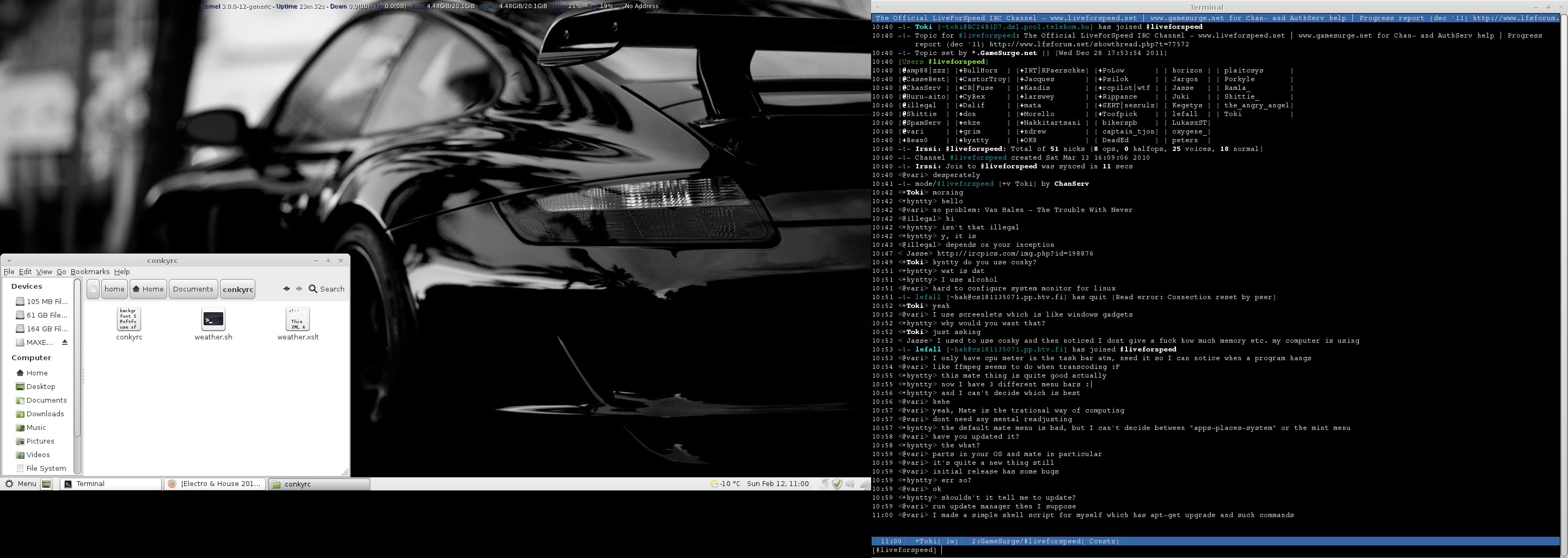1568x558 pixels.
Task: Open the conkyrc window menu arrow in title bar
Action: click(9, 260)
